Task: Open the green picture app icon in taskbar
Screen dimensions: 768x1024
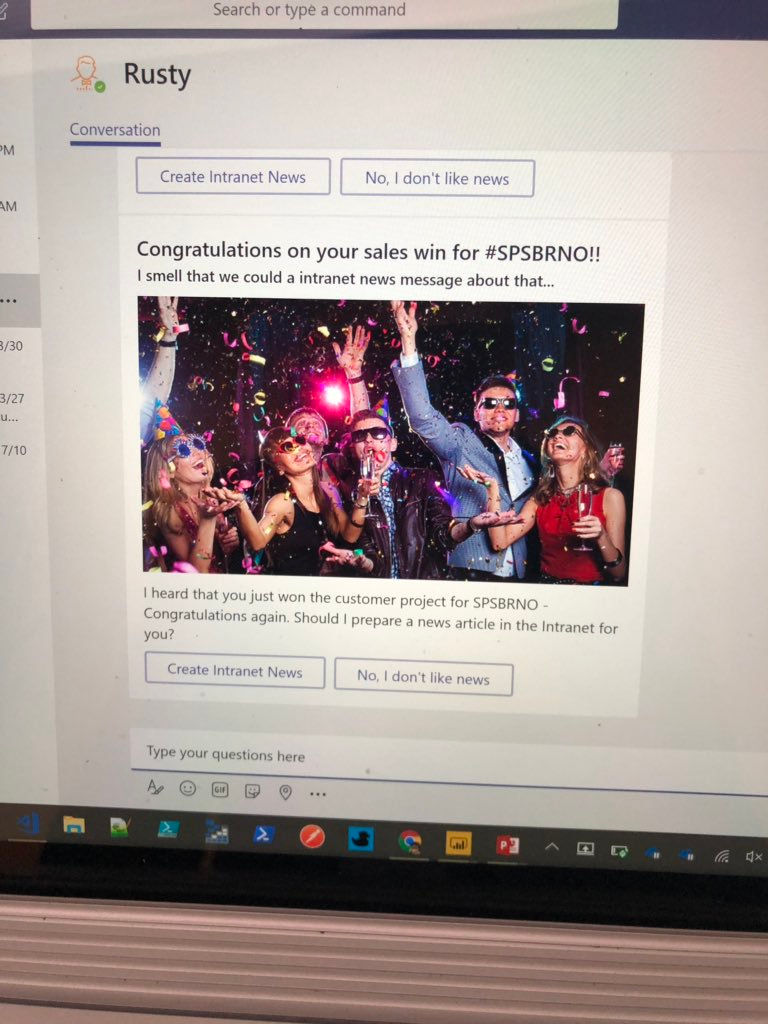Action: tap(120, 827)
